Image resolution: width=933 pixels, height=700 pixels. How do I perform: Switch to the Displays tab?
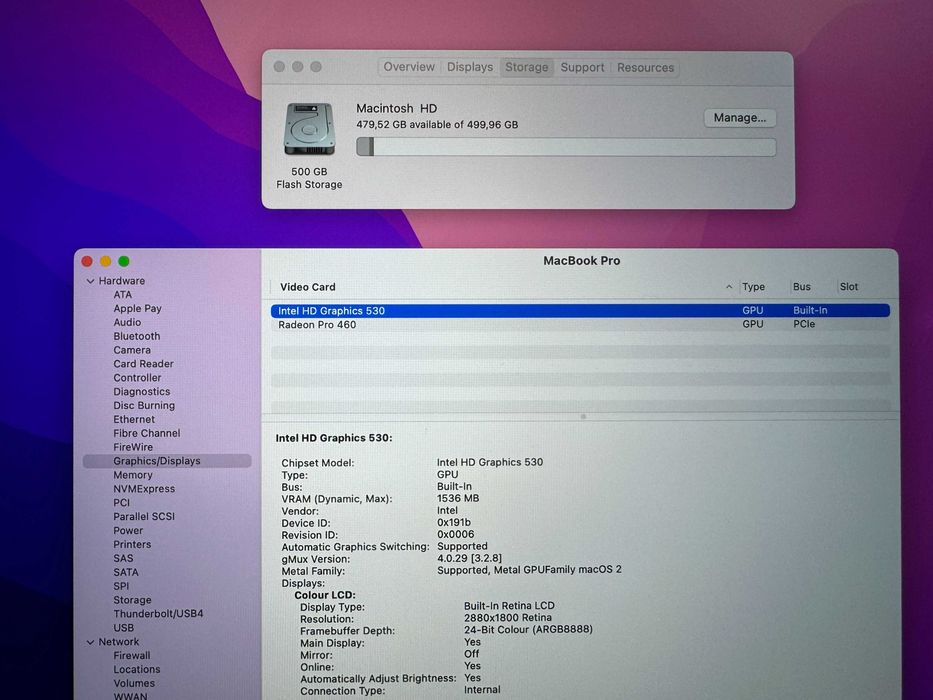click(x=469, y=67)
